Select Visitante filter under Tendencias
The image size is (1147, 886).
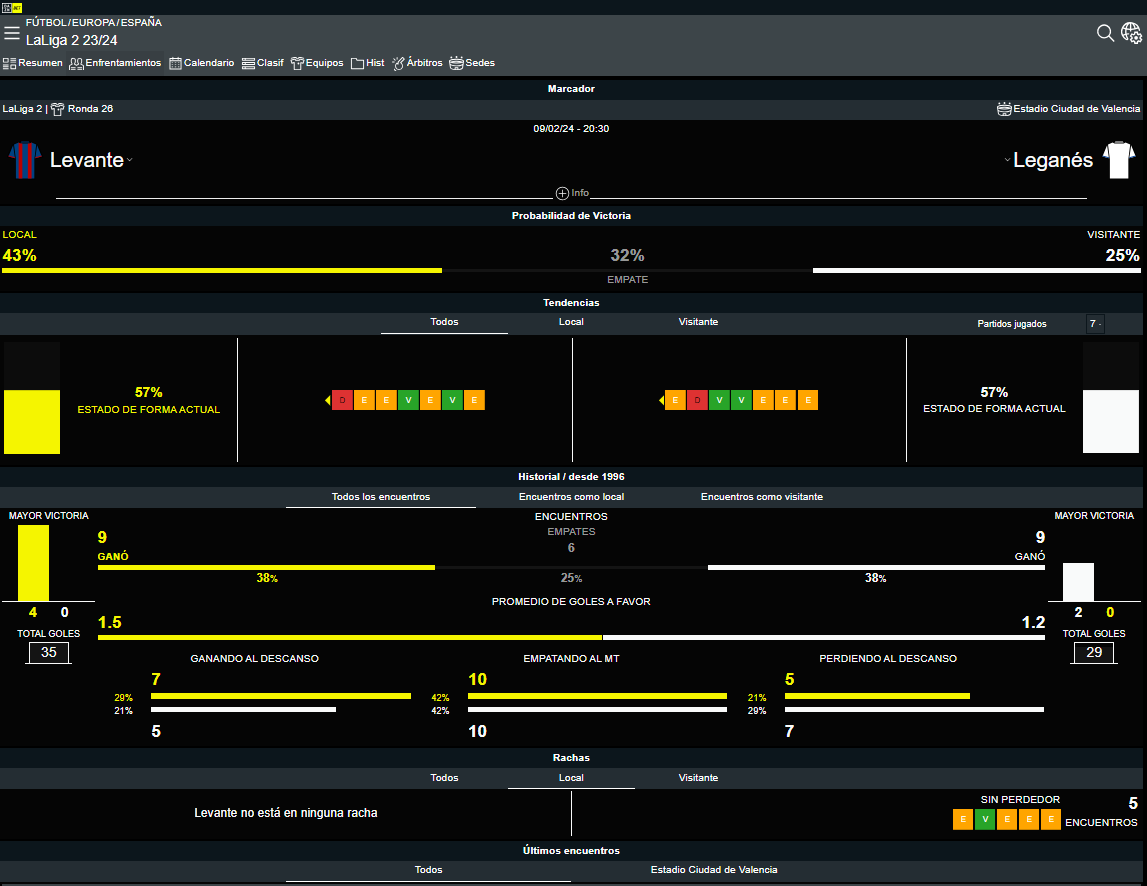point(698,322)
